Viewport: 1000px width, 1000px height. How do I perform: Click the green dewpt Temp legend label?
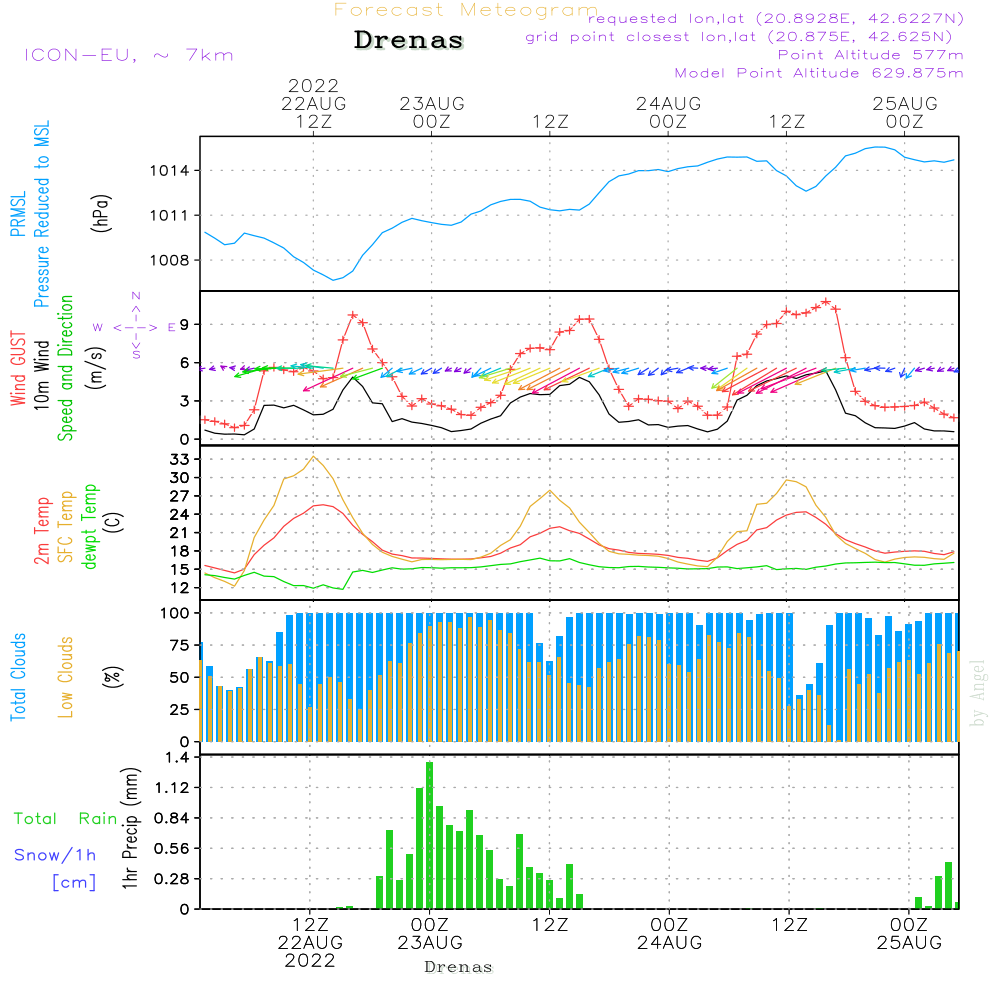(91, 526)
